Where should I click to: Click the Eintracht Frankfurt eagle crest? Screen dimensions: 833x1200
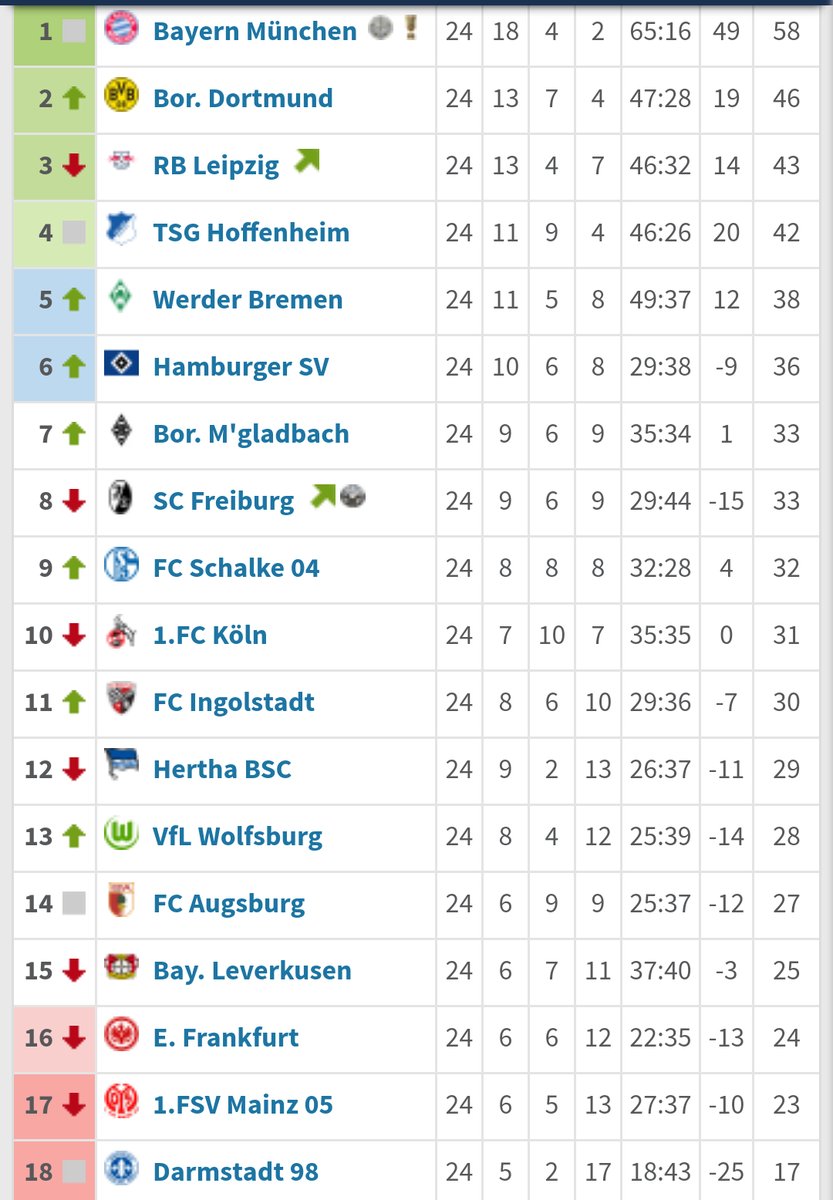pos(121,1036)
